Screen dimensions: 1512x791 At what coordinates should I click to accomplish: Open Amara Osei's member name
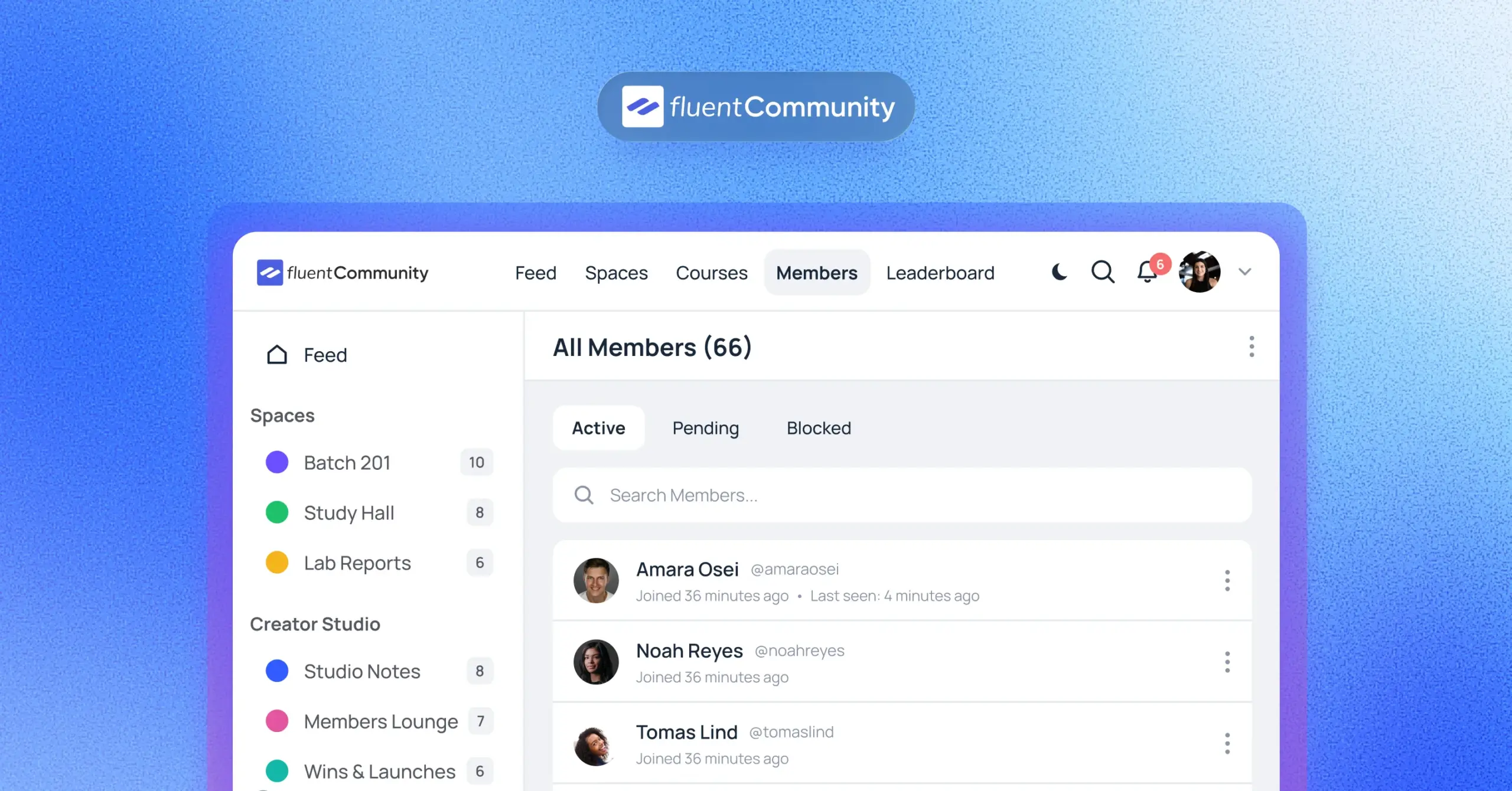tap(687, 569)
